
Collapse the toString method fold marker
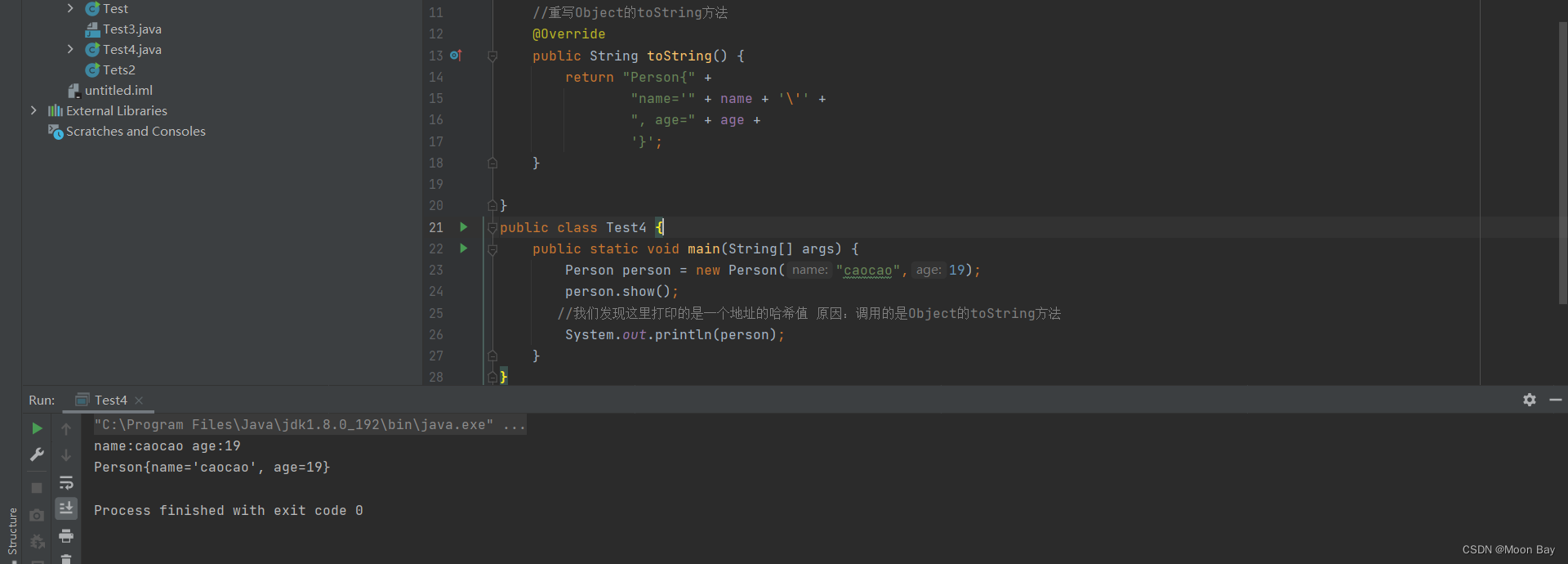click(492, 56)
